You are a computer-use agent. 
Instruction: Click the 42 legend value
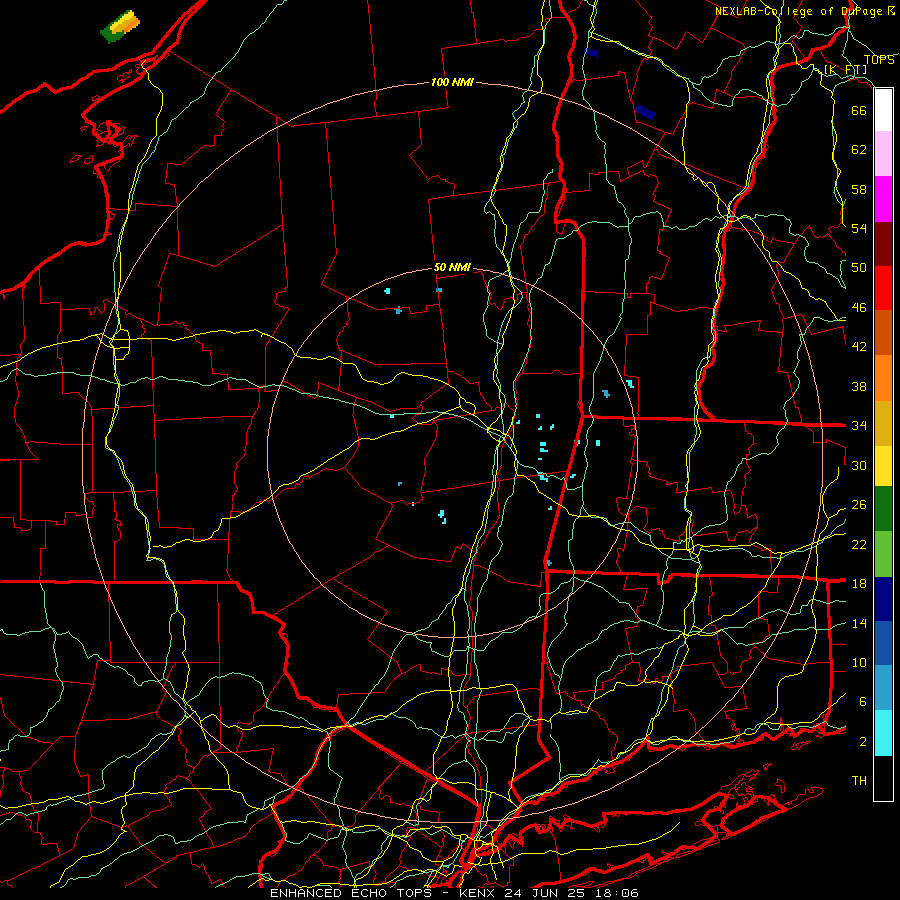coord(859,346)
